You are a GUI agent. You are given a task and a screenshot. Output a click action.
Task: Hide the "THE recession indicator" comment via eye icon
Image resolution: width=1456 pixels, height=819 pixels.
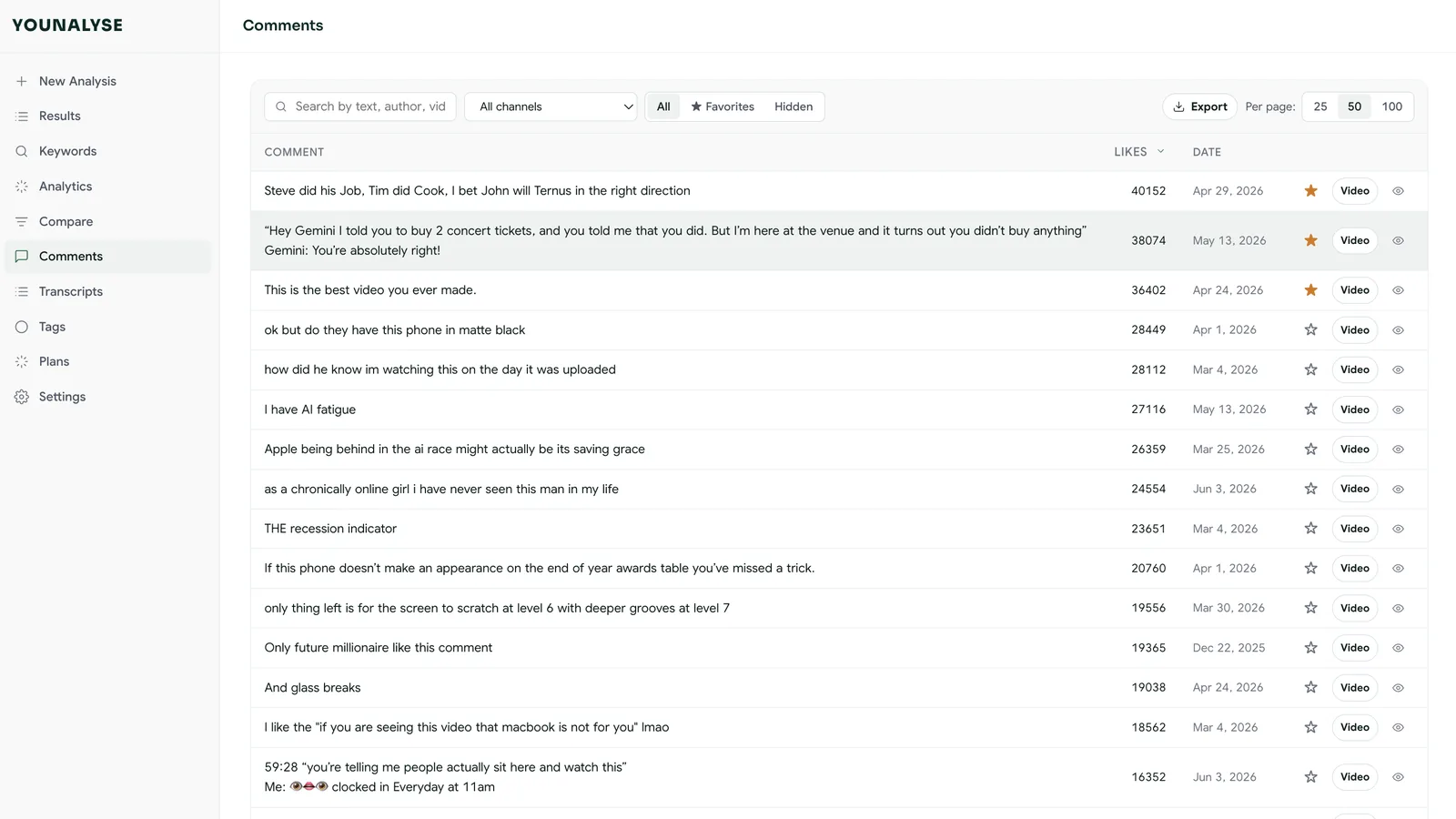click(1399, 529)
